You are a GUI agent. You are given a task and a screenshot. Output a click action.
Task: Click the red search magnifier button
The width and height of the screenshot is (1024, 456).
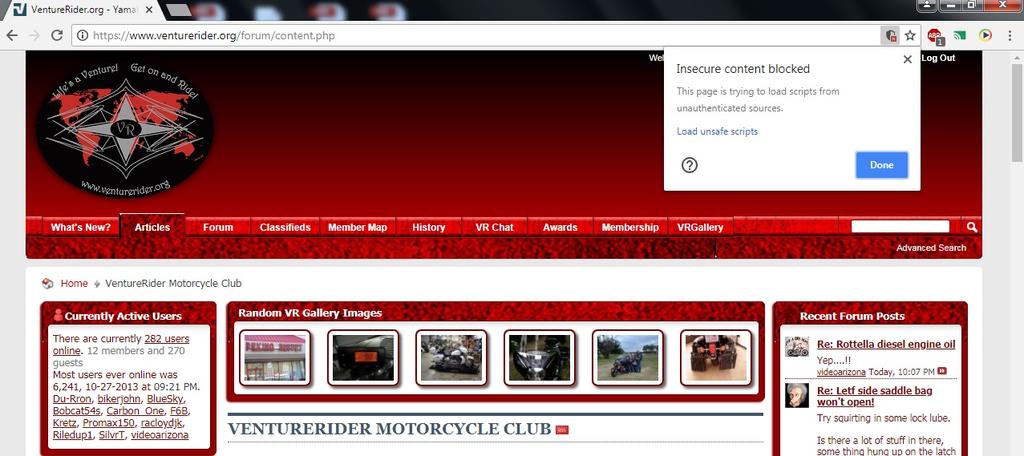(972, 227)
